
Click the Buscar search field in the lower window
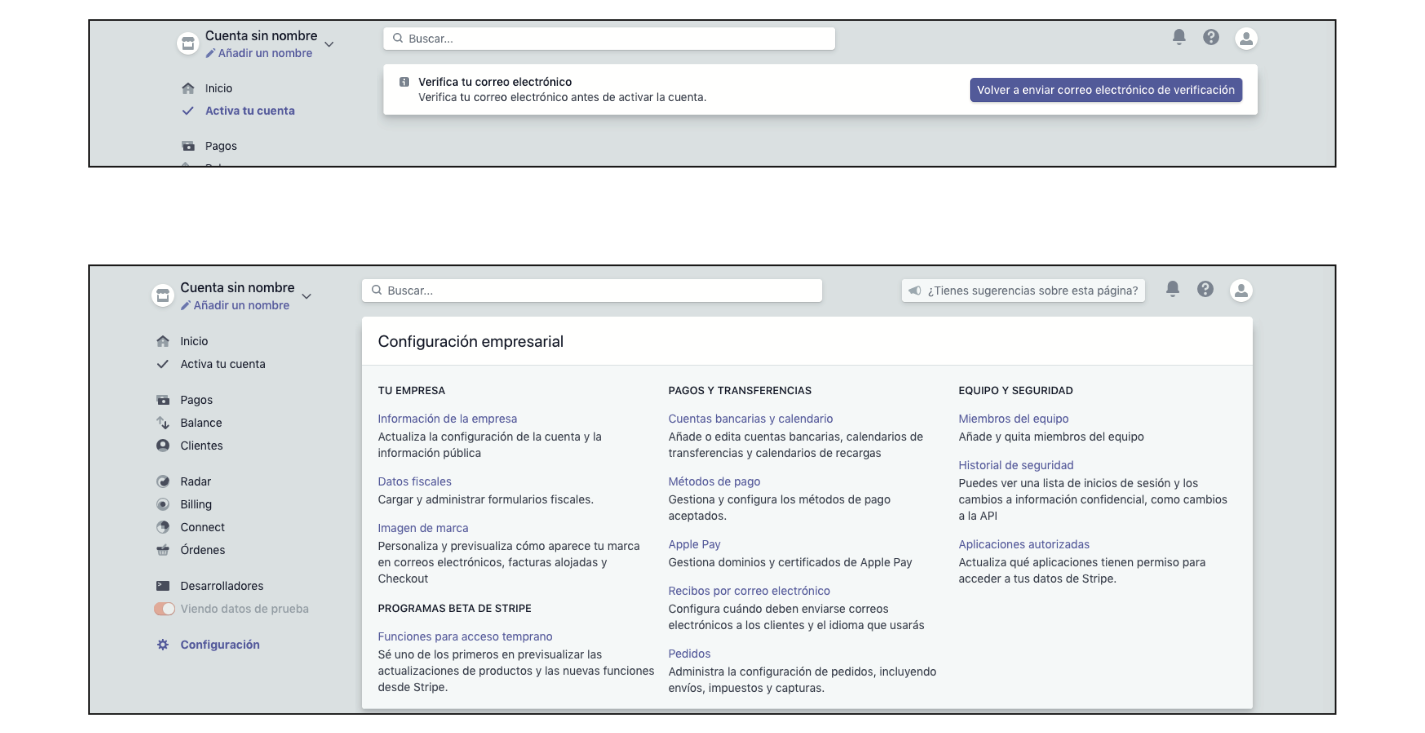[592, 291]
